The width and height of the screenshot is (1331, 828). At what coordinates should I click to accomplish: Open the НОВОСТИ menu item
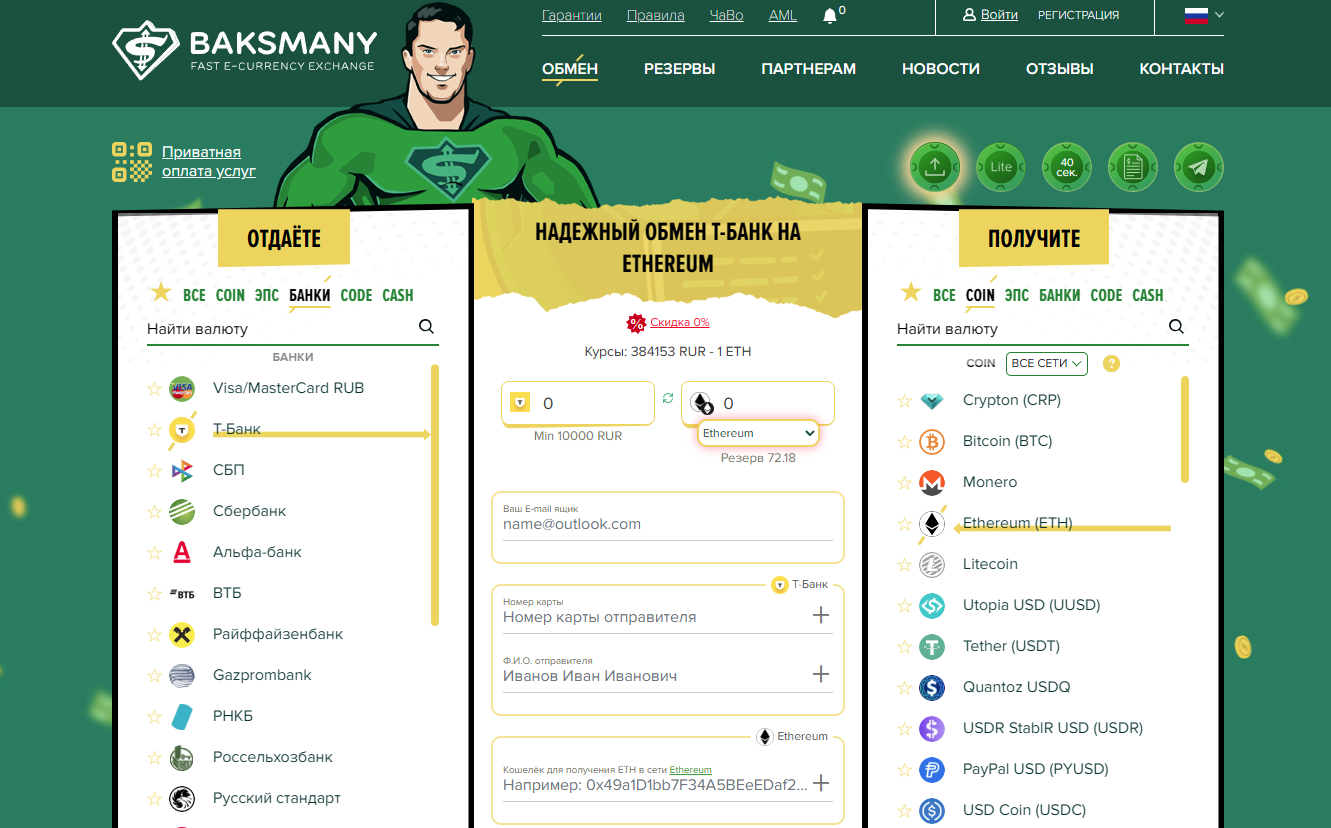click(x=941, y=69)
